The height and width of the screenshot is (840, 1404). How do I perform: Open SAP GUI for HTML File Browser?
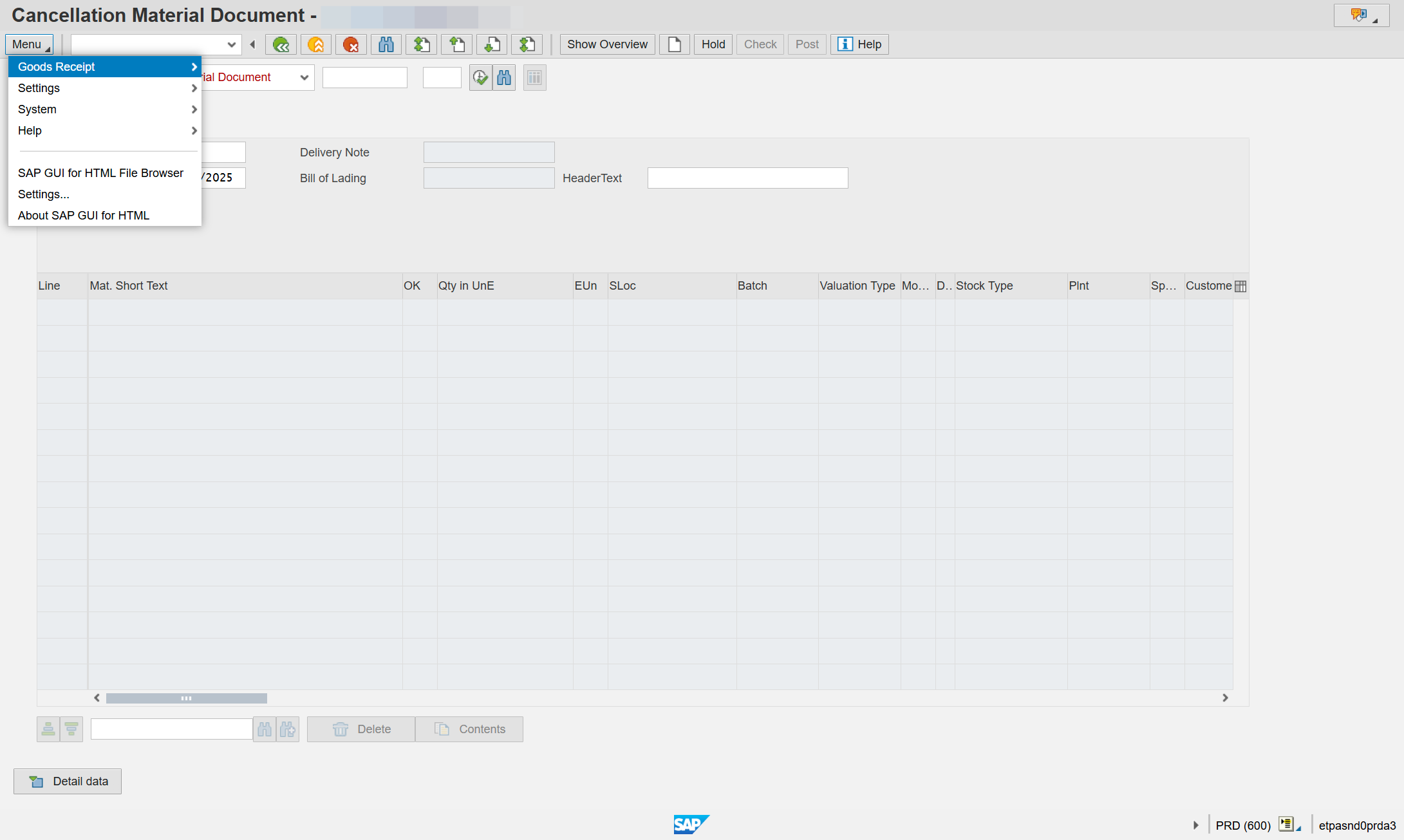tap(105, 173)
